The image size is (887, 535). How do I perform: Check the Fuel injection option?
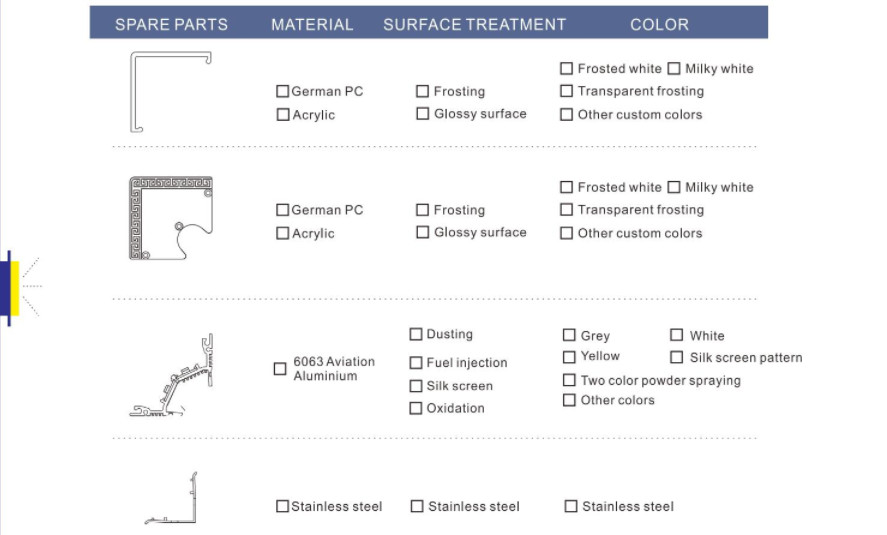point(416,363)
